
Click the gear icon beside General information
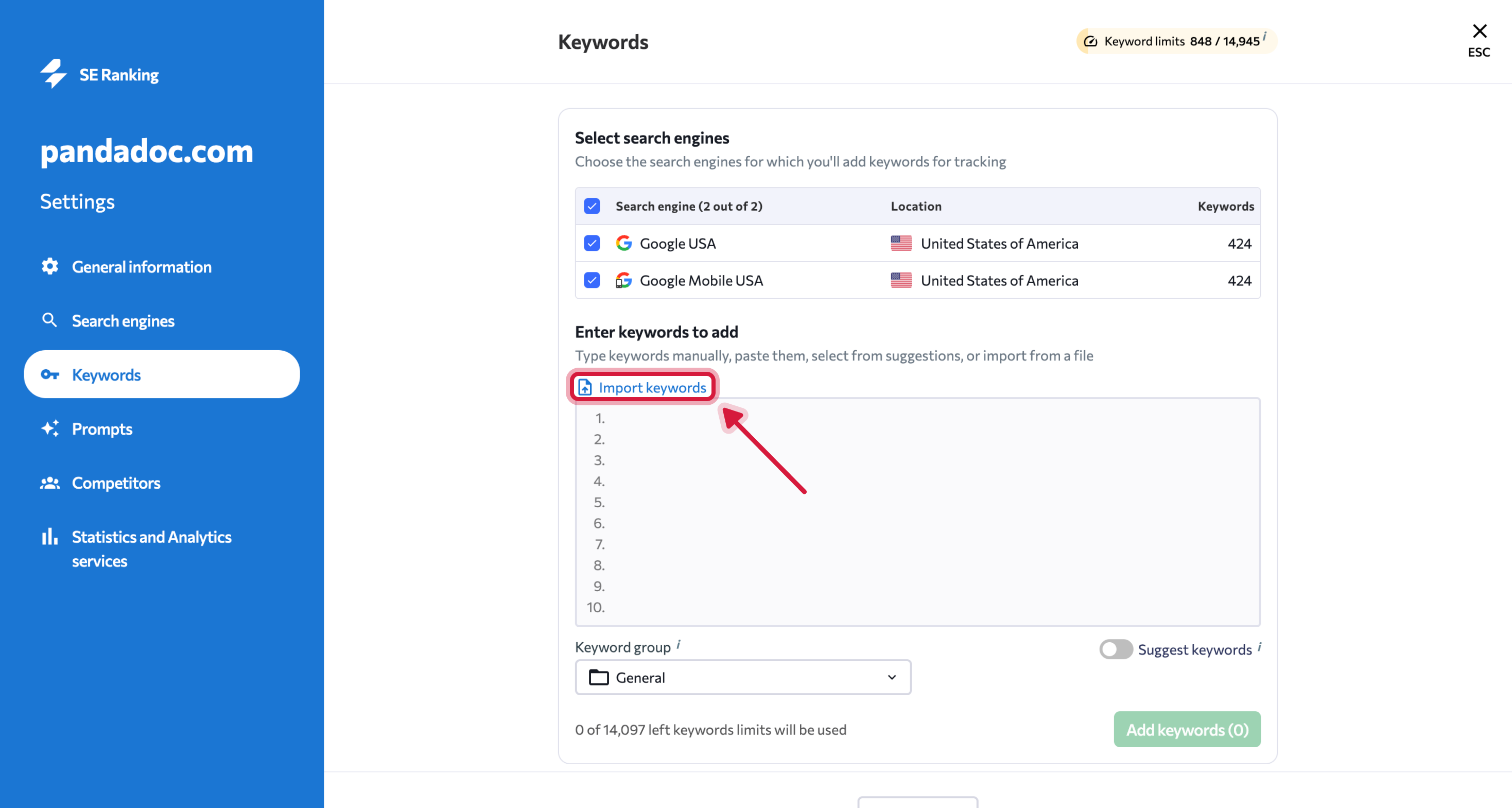pos(50,266)
